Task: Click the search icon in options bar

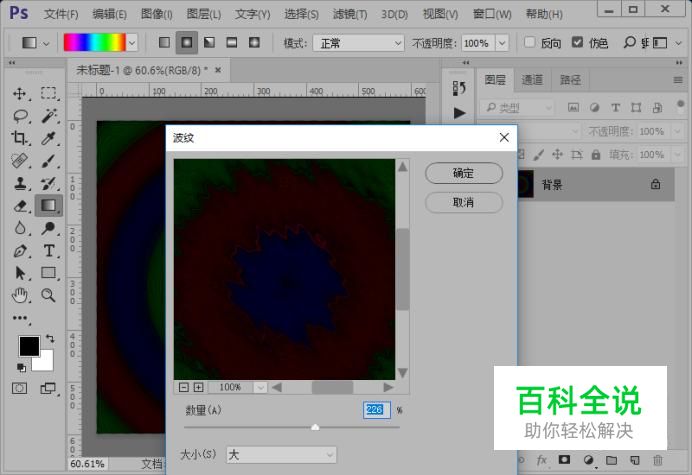Action: tap(629, 42)
